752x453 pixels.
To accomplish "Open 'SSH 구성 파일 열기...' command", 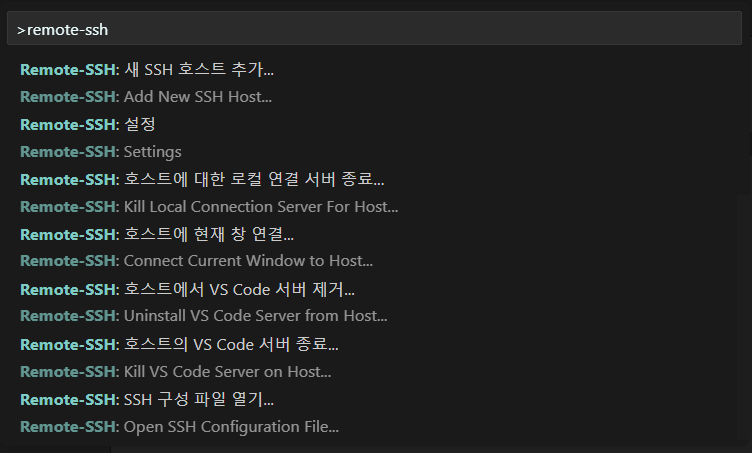I will [199, 399].
